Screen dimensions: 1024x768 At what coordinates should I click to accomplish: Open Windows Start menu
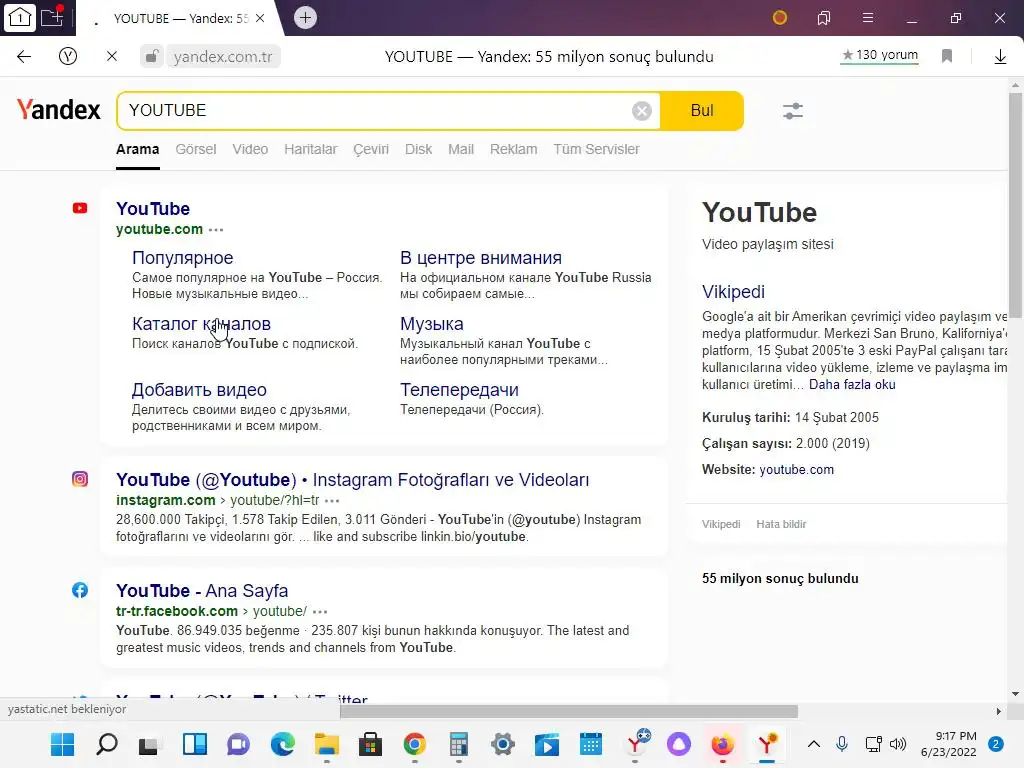coord(63,744)
